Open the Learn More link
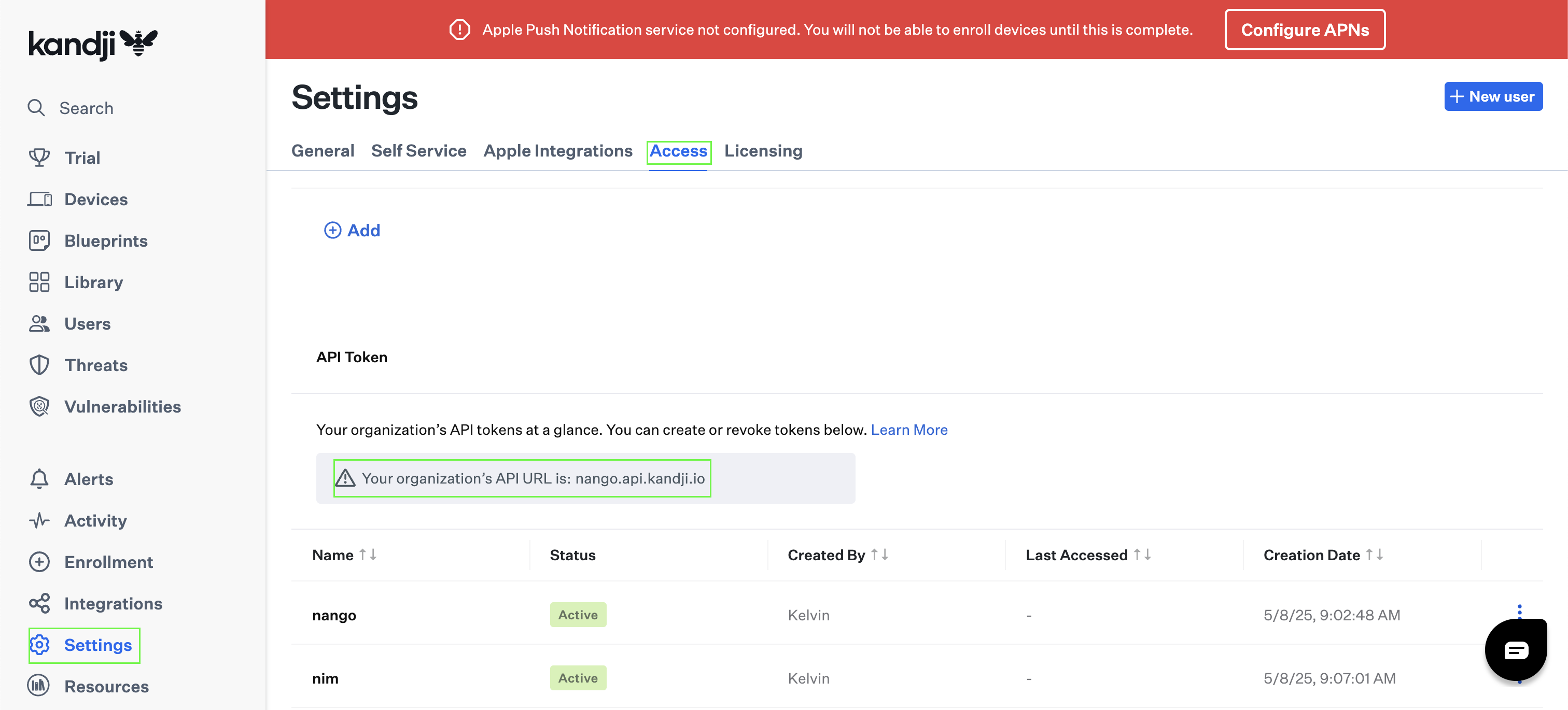1568x710 pixels. [909, 430]
